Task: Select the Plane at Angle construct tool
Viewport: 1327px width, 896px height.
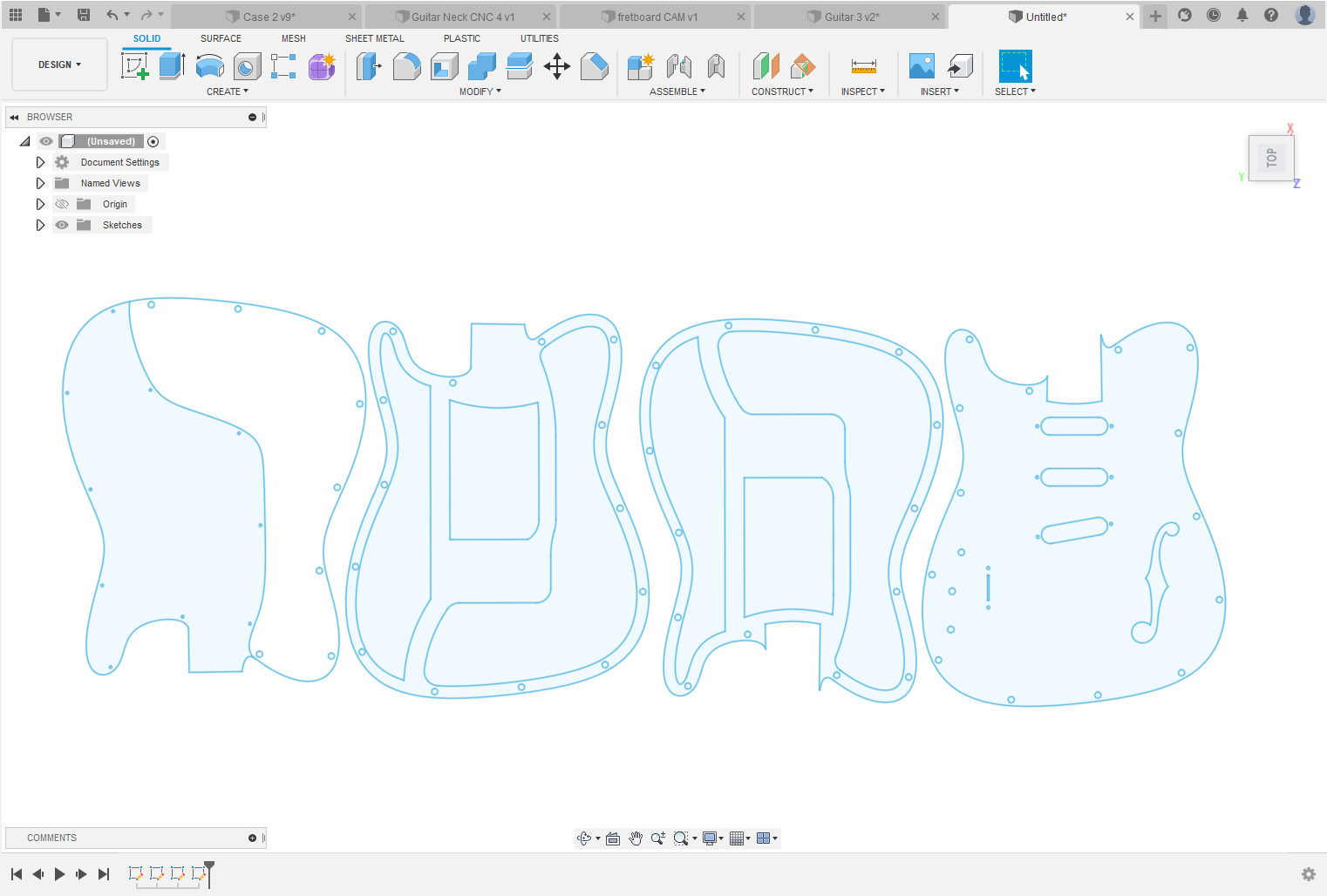Action: coord(803,66)
